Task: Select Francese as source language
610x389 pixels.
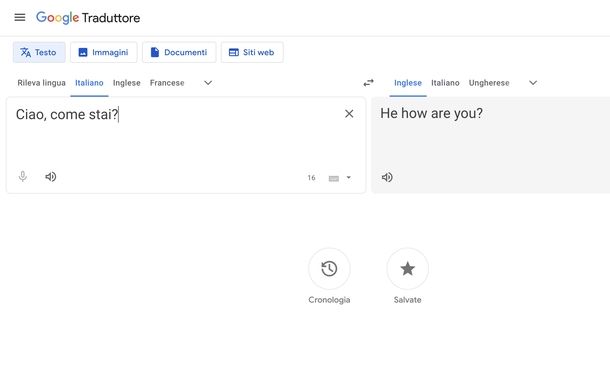Action: point(167,83)
